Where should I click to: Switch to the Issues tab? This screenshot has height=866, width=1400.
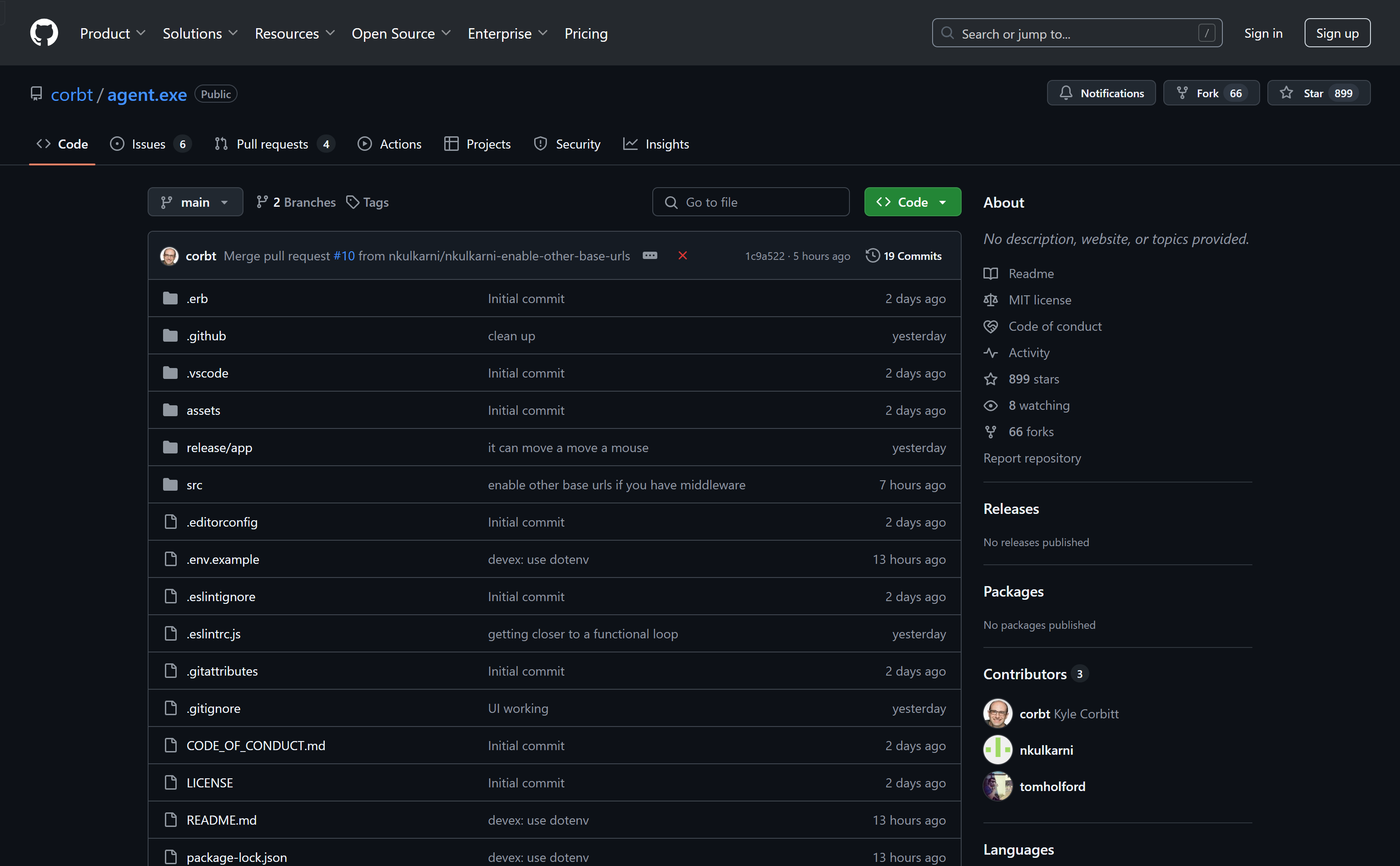tap(151, 144)
